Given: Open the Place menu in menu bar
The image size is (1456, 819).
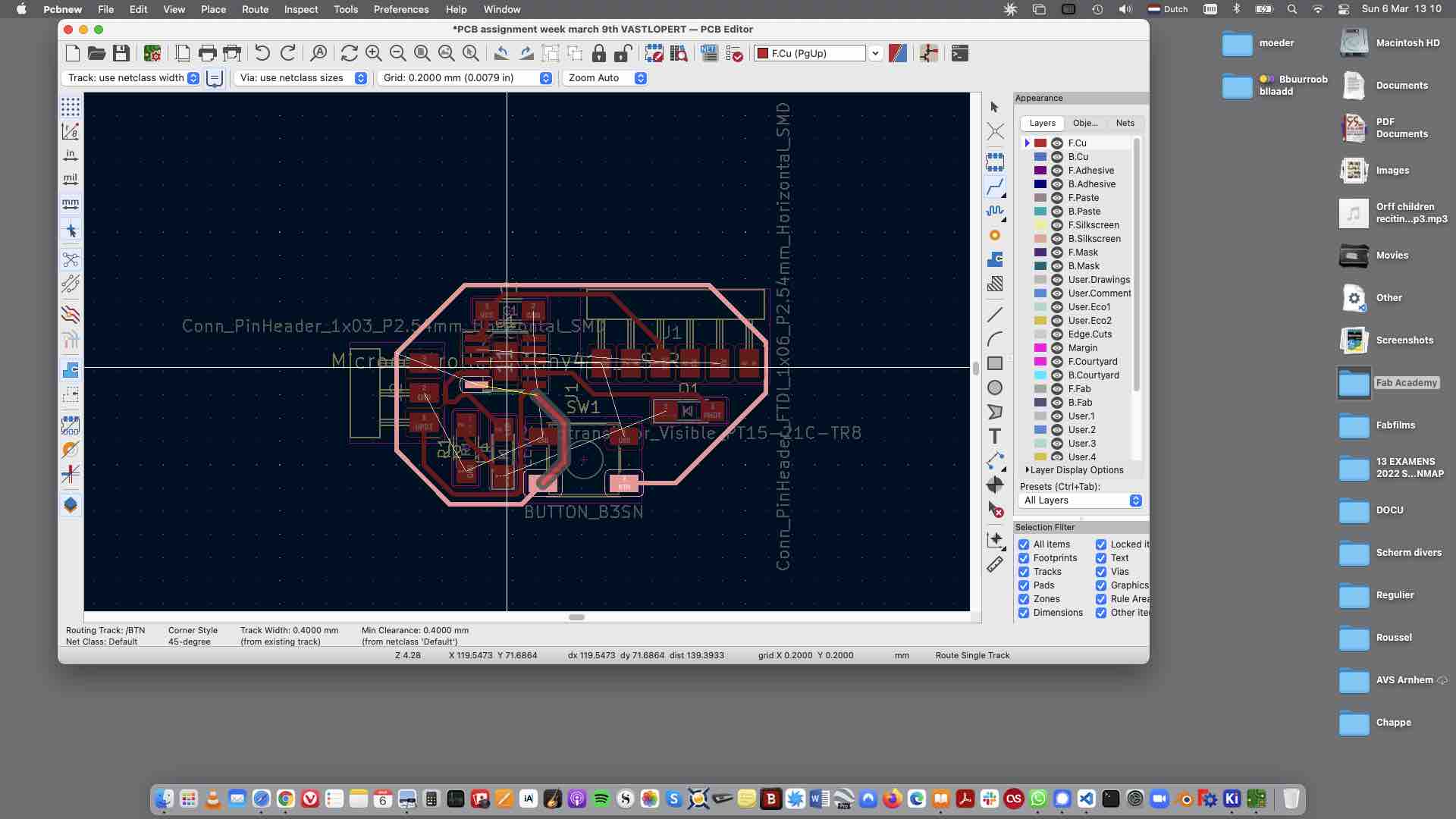Looking at the screenshot, I should coord(212,9).
